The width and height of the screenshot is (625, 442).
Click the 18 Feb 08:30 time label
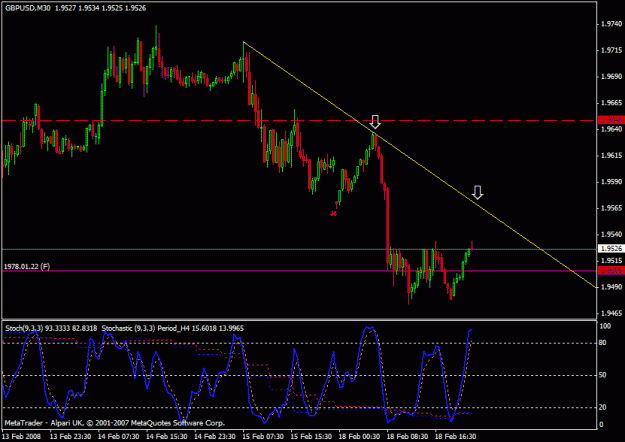[x=407, y=436]
